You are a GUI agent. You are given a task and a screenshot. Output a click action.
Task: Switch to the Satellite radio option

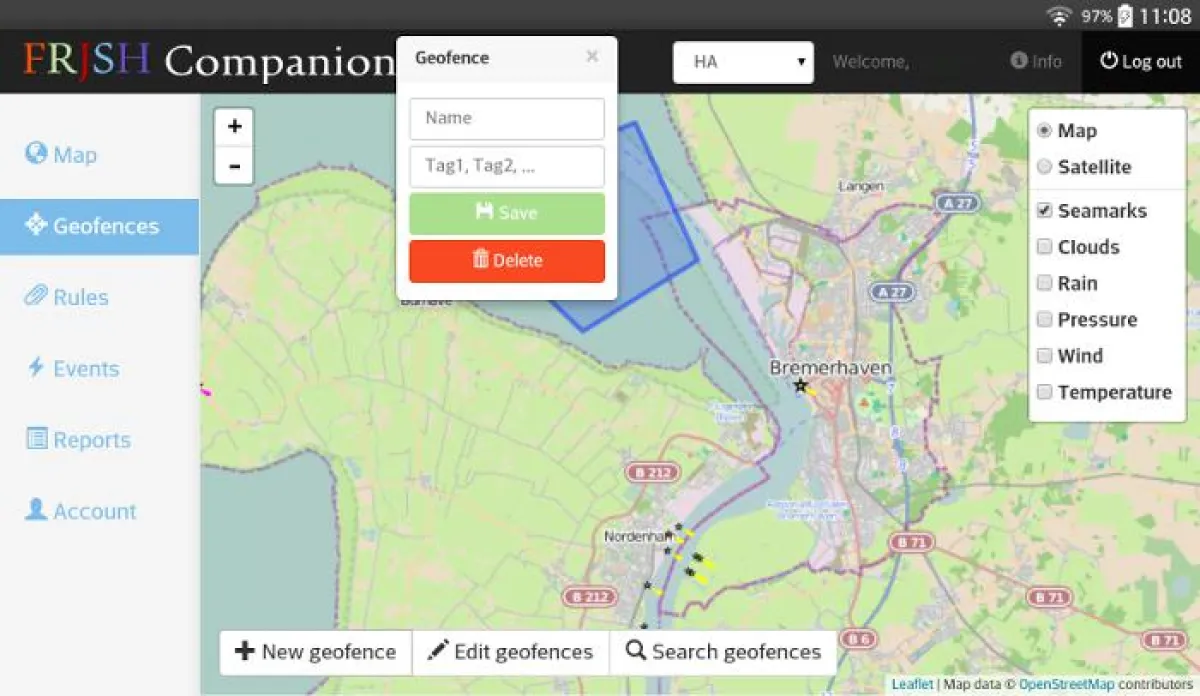1044,167
